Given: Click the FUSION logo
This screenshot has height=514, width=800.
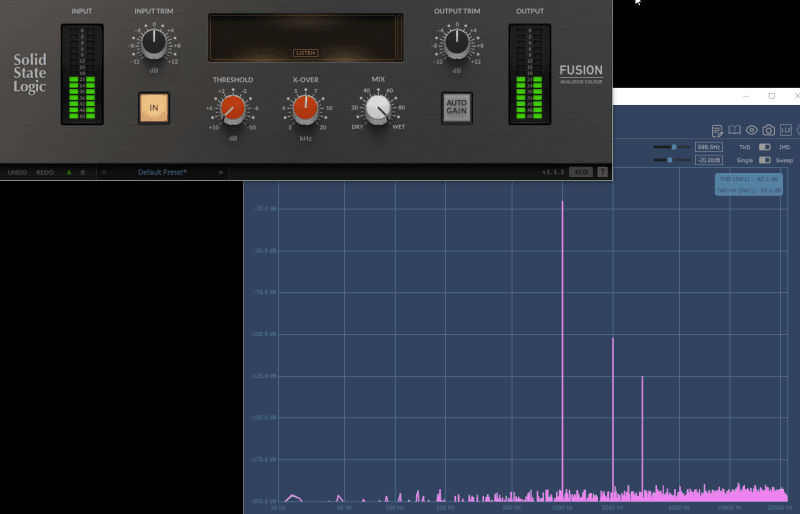Looking at the screenshot, I should click(581, 73).
